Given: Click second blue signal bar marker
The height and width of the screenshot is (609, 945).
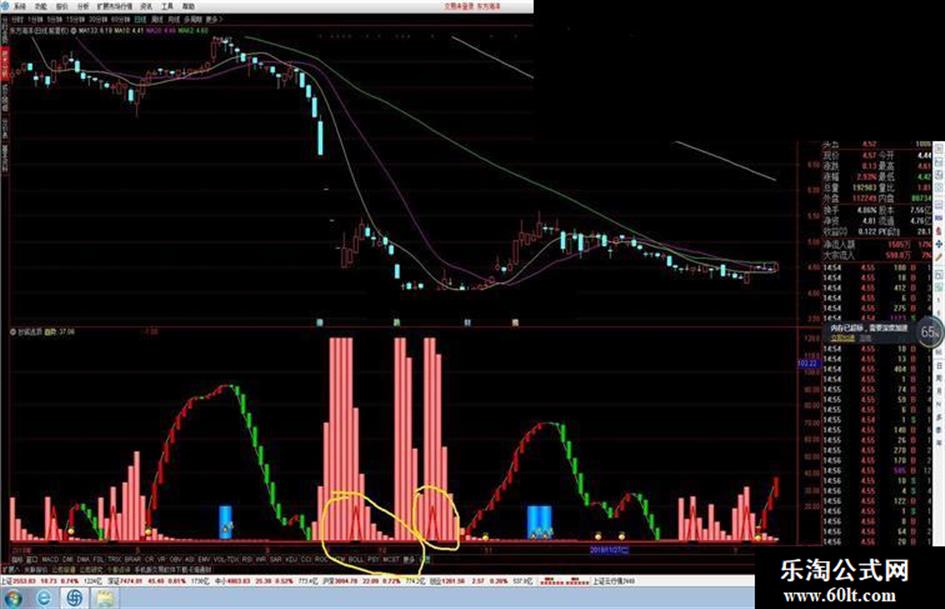Looking at the screenshot, I should 539,522.
